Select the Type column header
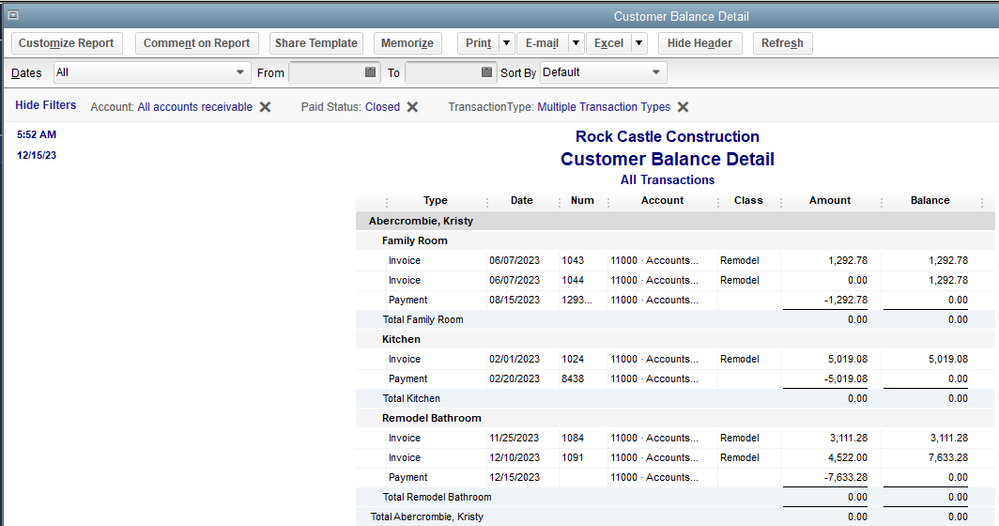This screenshot has width=999, height=526. (436, 200)
